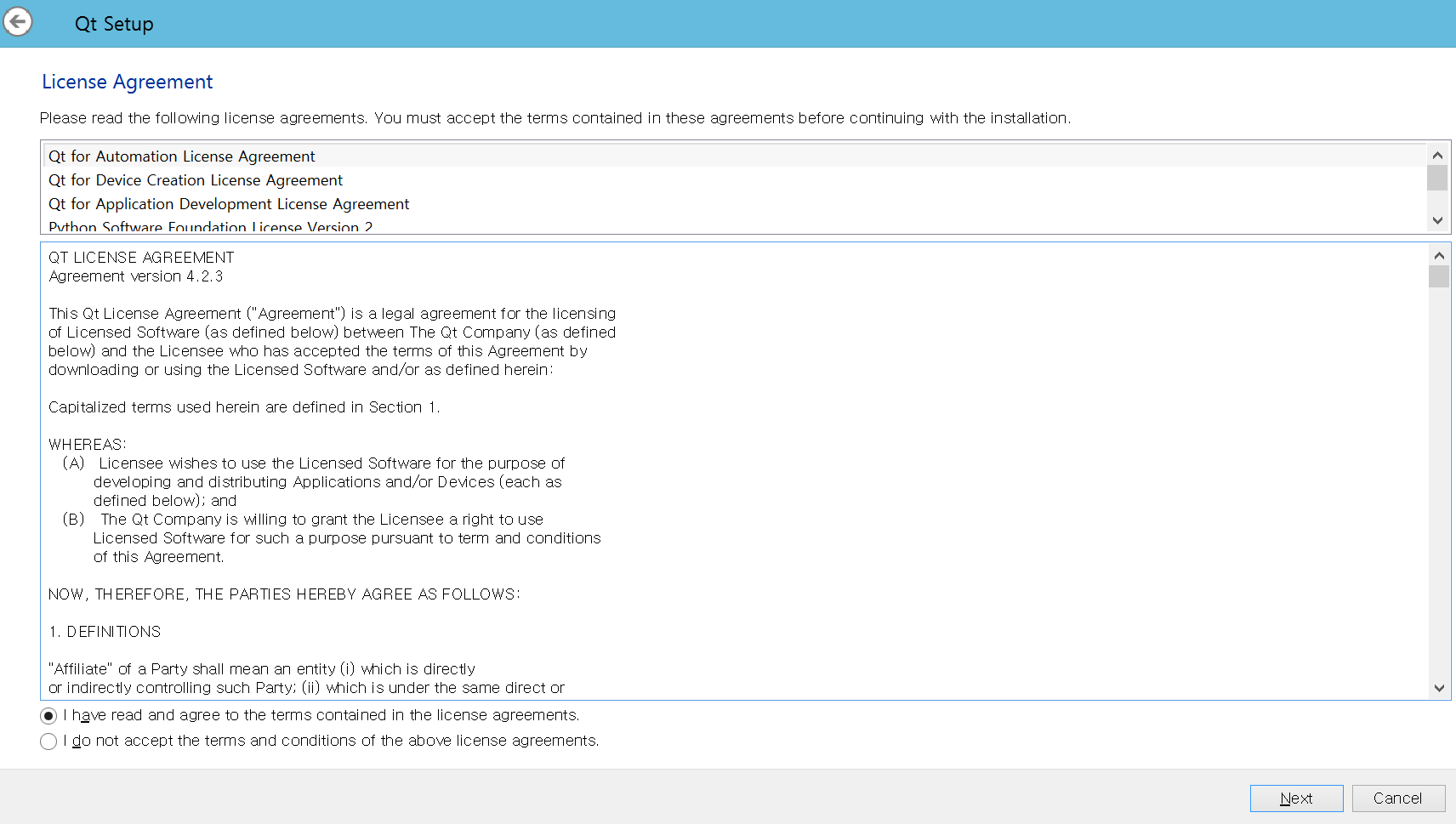The image size is (1456, 824).
Task: Click the license list scroll down arrow
Action: click(x=1437, y=220)
